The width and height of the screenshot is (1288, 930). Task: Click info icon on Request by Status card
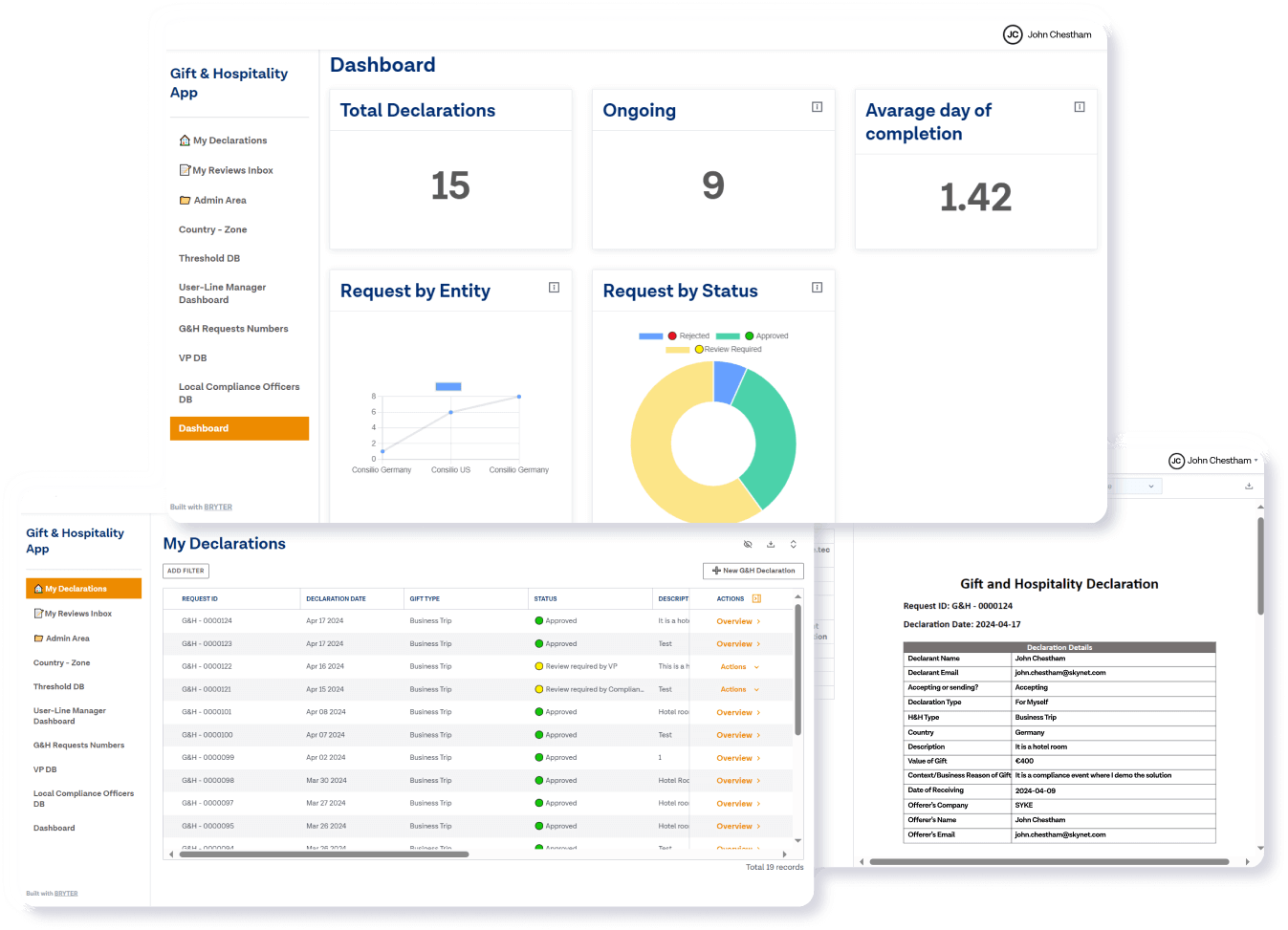click(x=817, y=288)
